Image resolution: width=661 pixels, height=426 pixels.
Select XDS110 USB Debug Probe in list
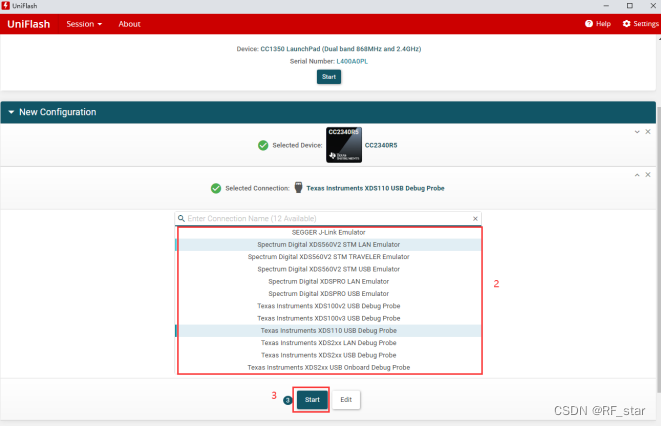click(328, 330)
